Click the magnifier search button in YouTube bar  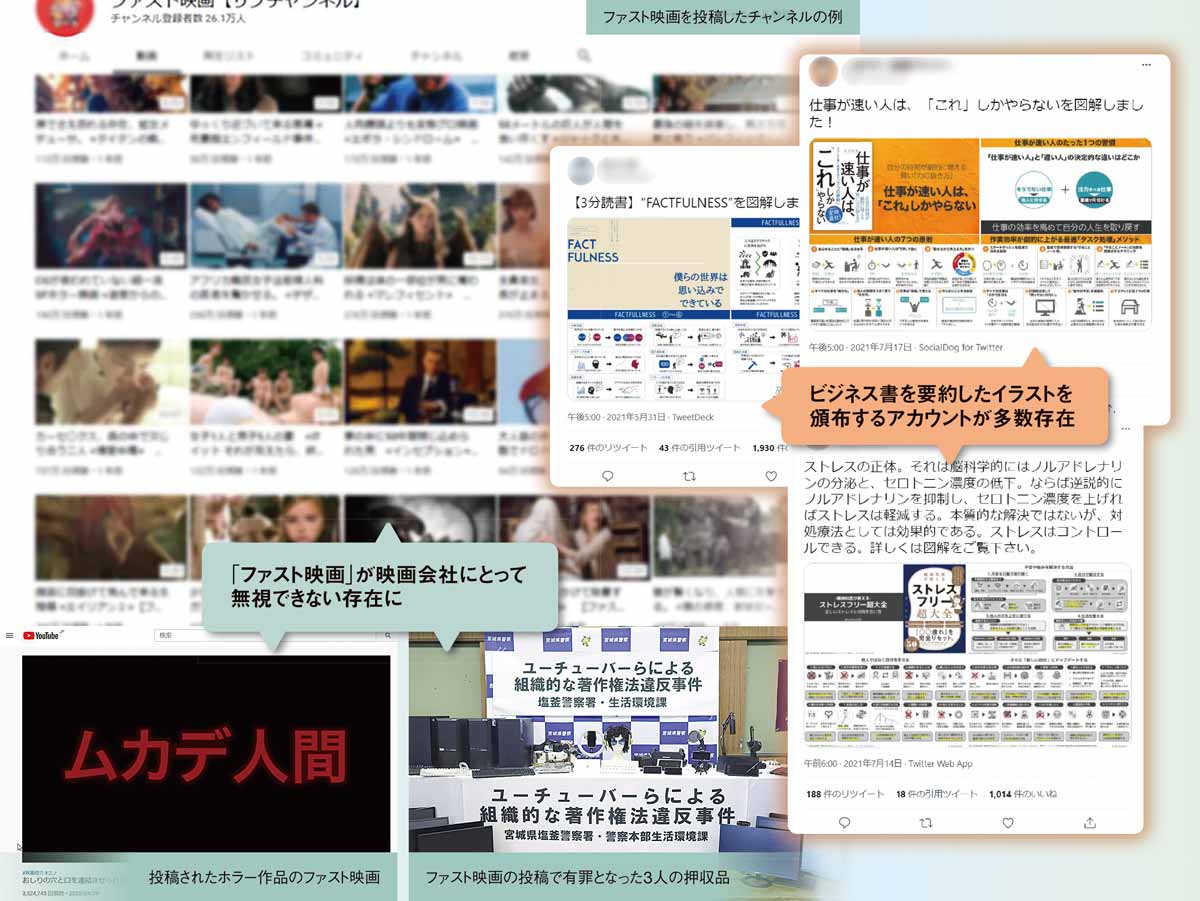[387, 635]
